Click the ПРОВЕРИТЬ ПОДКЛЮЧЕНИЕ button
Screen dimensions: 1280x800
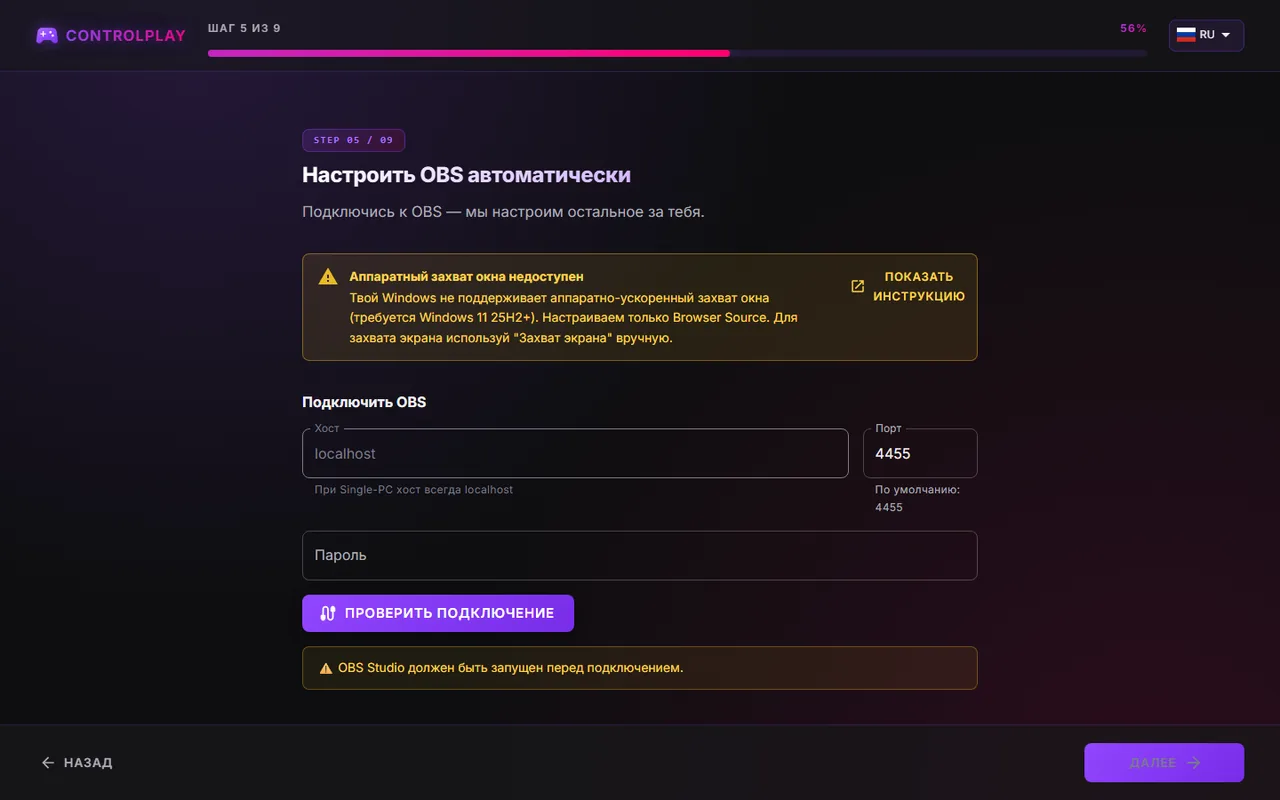pyautogui.click(x=438, y=613)
